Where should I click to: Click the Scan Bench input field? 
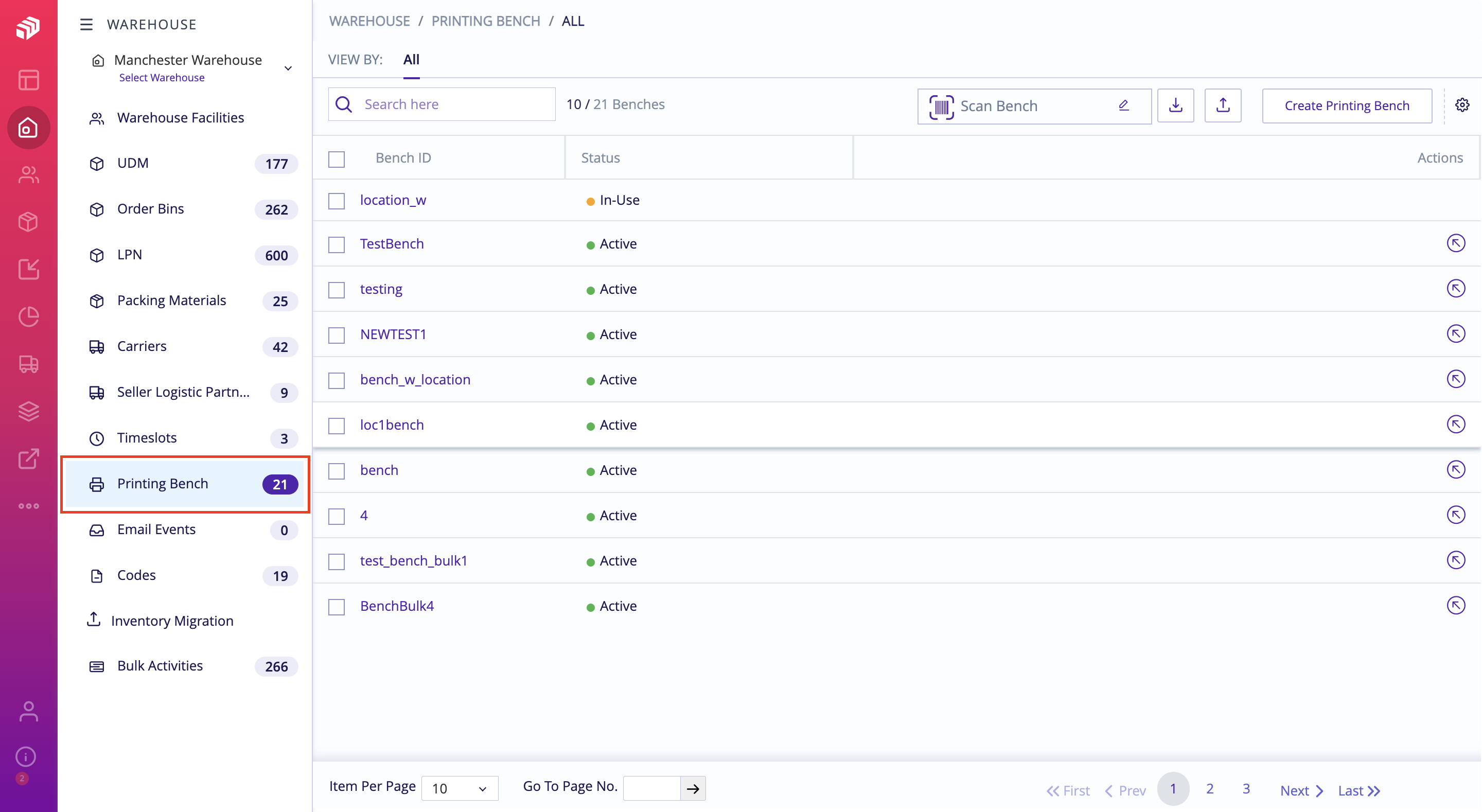coord(1034,107)
